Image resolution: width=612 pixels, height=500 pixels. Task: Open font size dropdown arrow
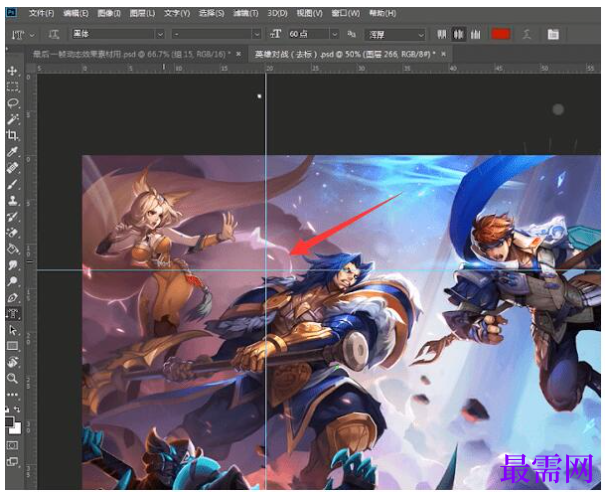pyautogui.click(x=334, y=35)
